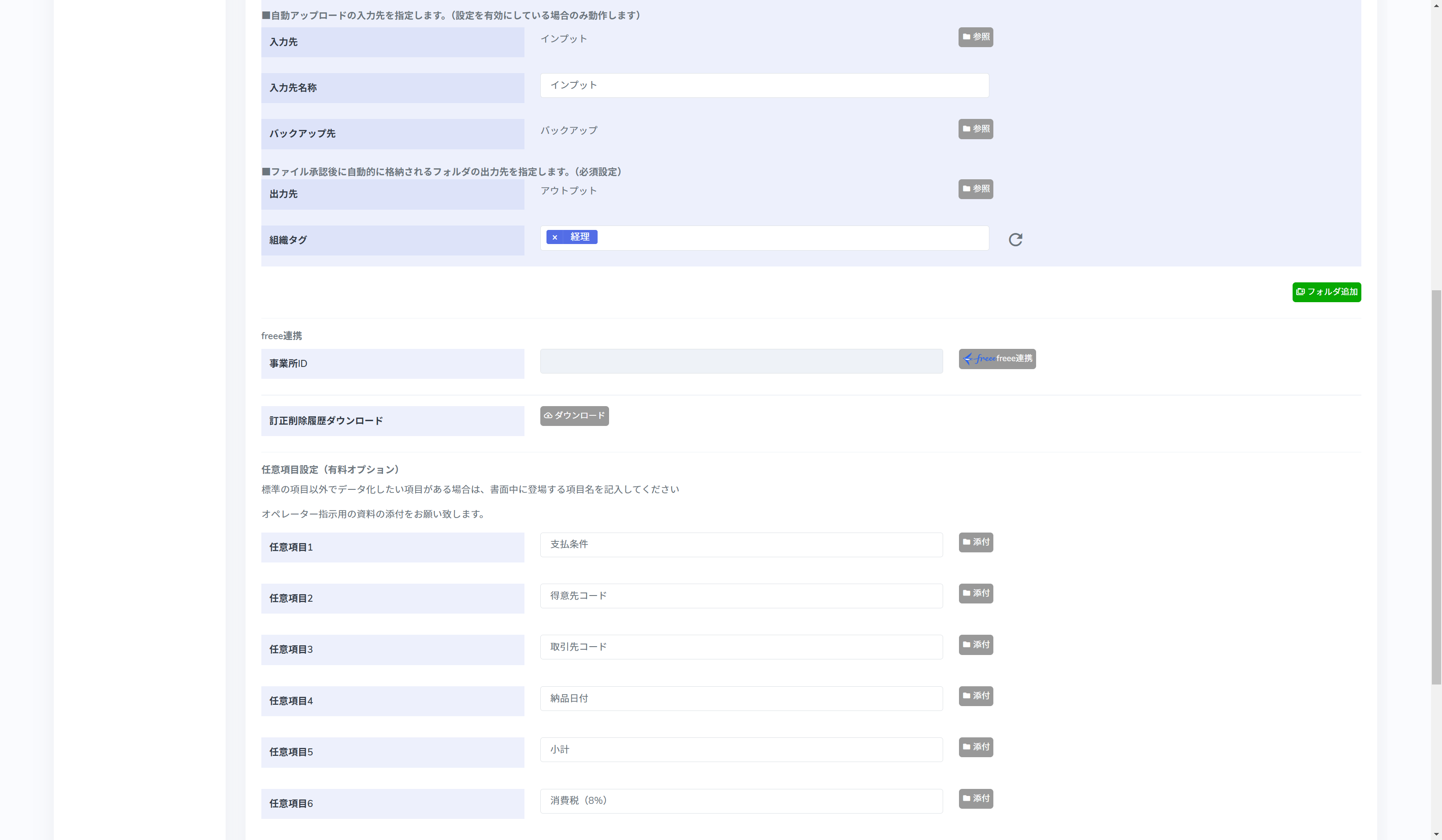Click the freee連携 button
This screenshot has height=840, width=1442.
[x=997, y=359]
